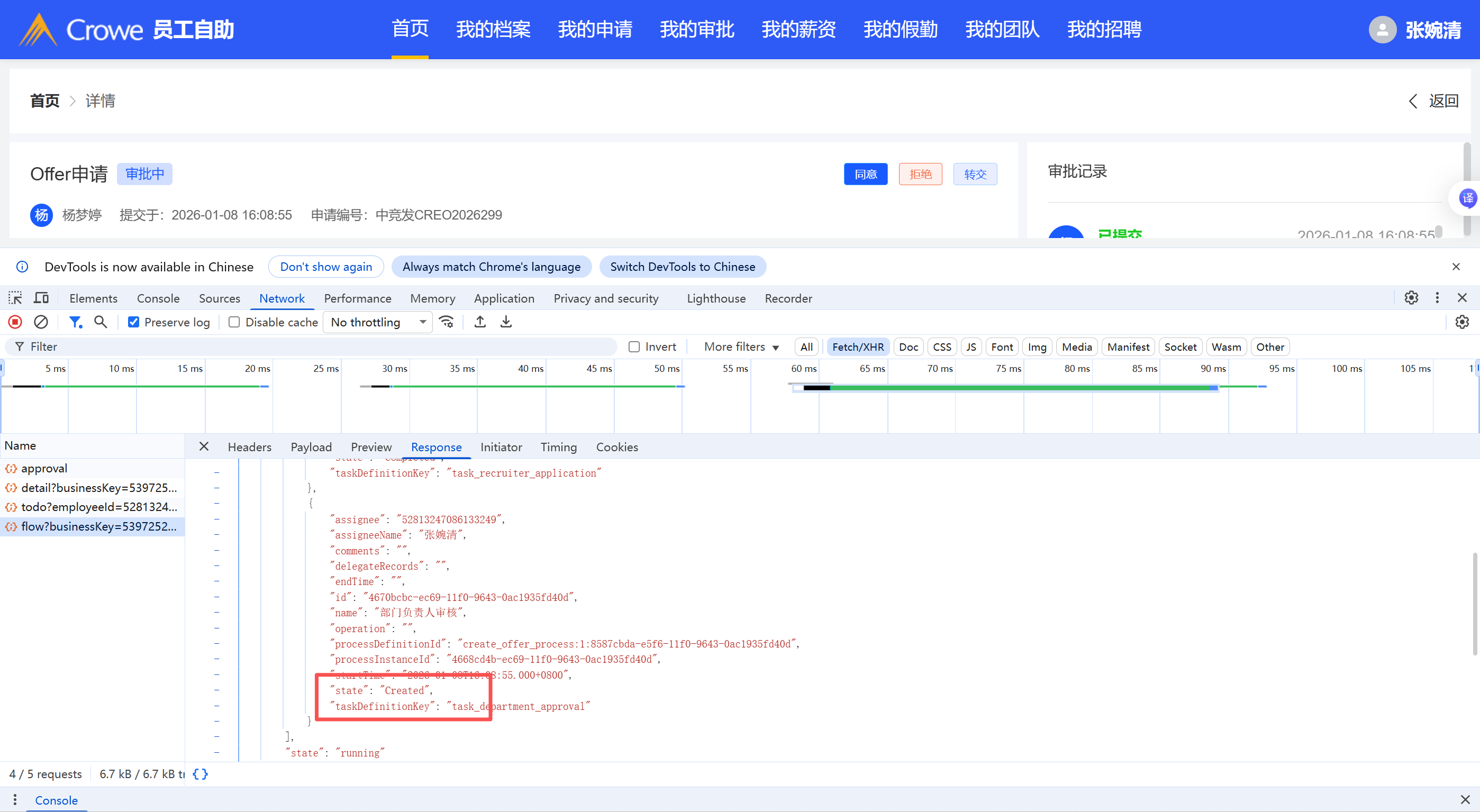Click the export HAR download icon
Screen dimensions: 1480x812
tap(505, 322)
